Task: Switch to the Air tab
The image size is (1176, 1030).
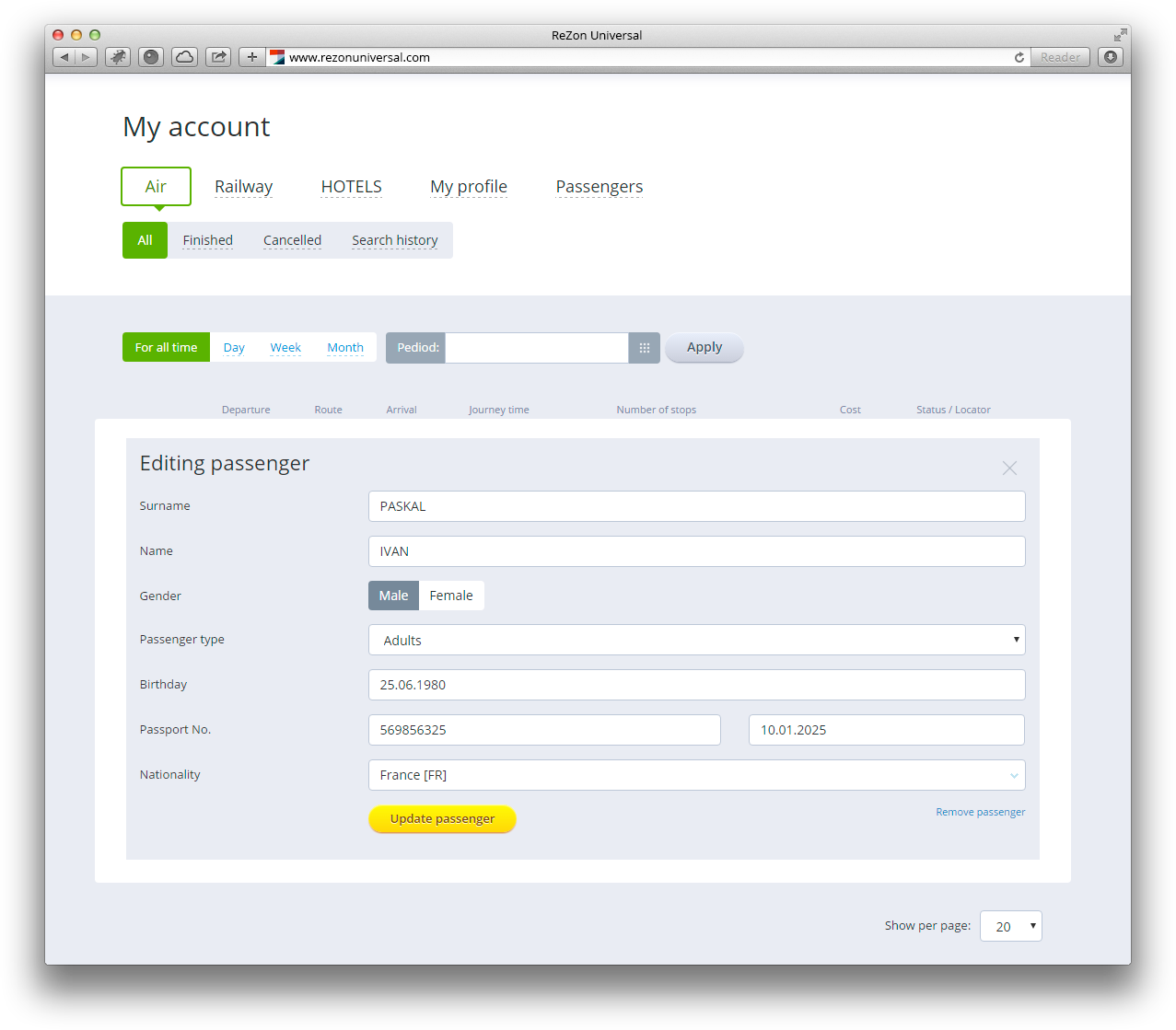Action: 156,187
